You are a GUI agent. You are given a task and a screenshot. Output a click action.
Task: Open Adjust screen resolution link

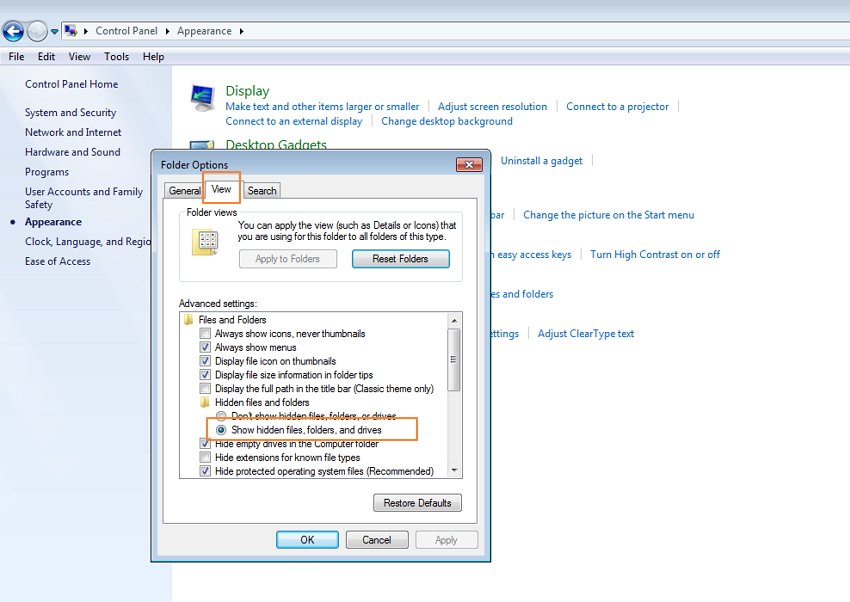tap(492, 107)
